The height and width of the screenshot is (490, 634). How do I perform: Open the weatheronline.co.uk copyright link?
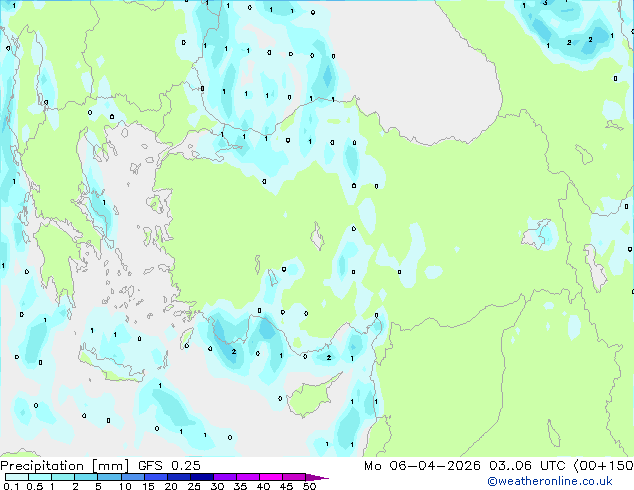coord(550,481)
